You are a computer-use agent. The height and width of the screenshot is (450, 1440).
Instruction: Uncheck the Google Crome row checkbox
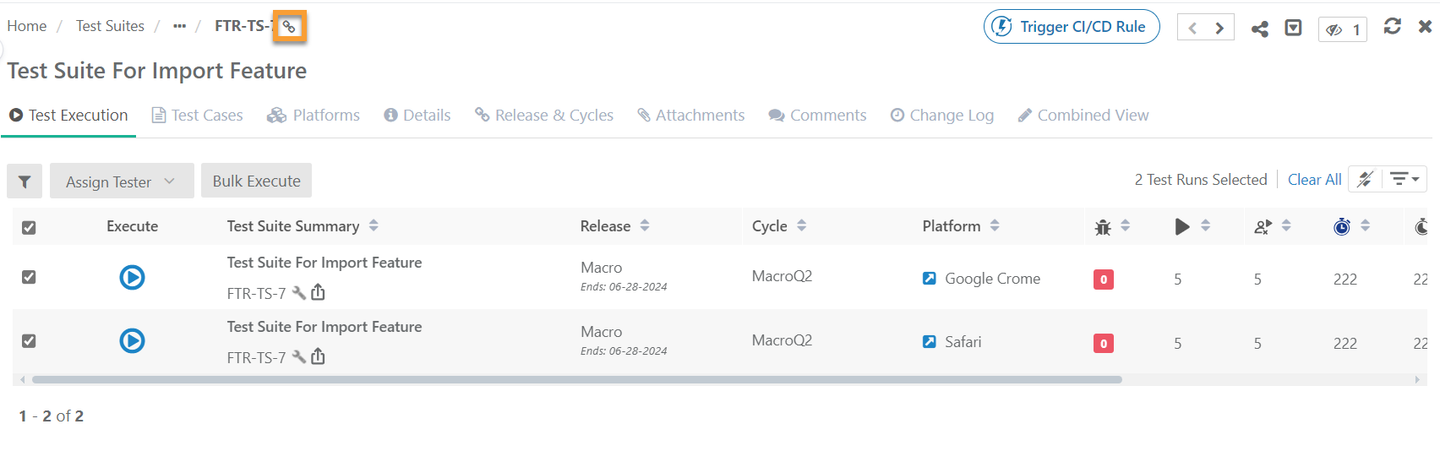[x=29, y=277]
